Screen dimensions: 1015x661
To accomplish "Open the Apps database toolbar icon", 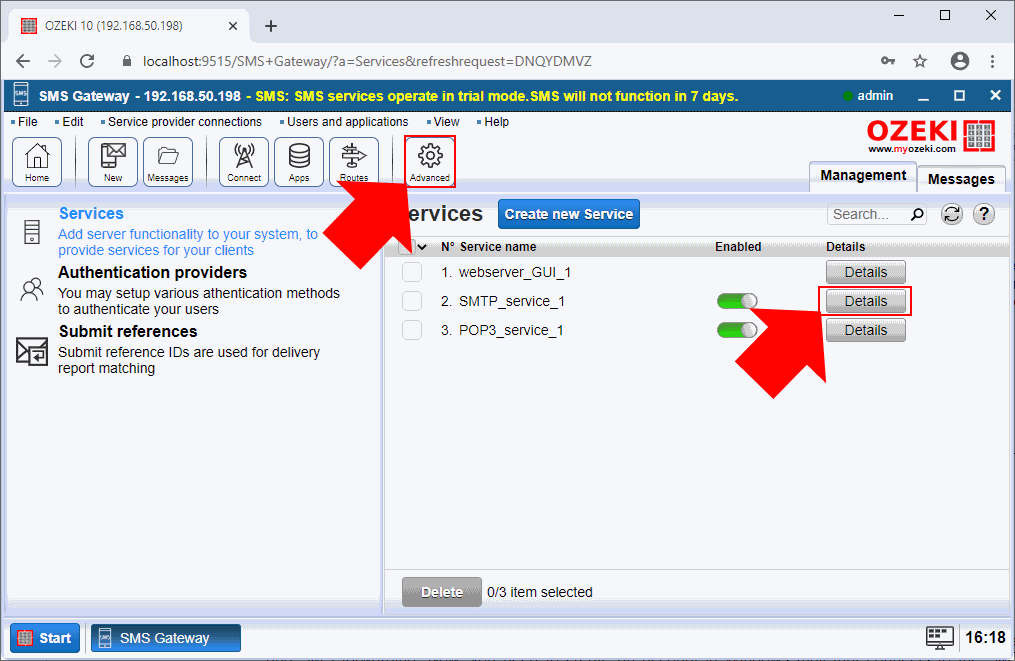I will (299, 161).
